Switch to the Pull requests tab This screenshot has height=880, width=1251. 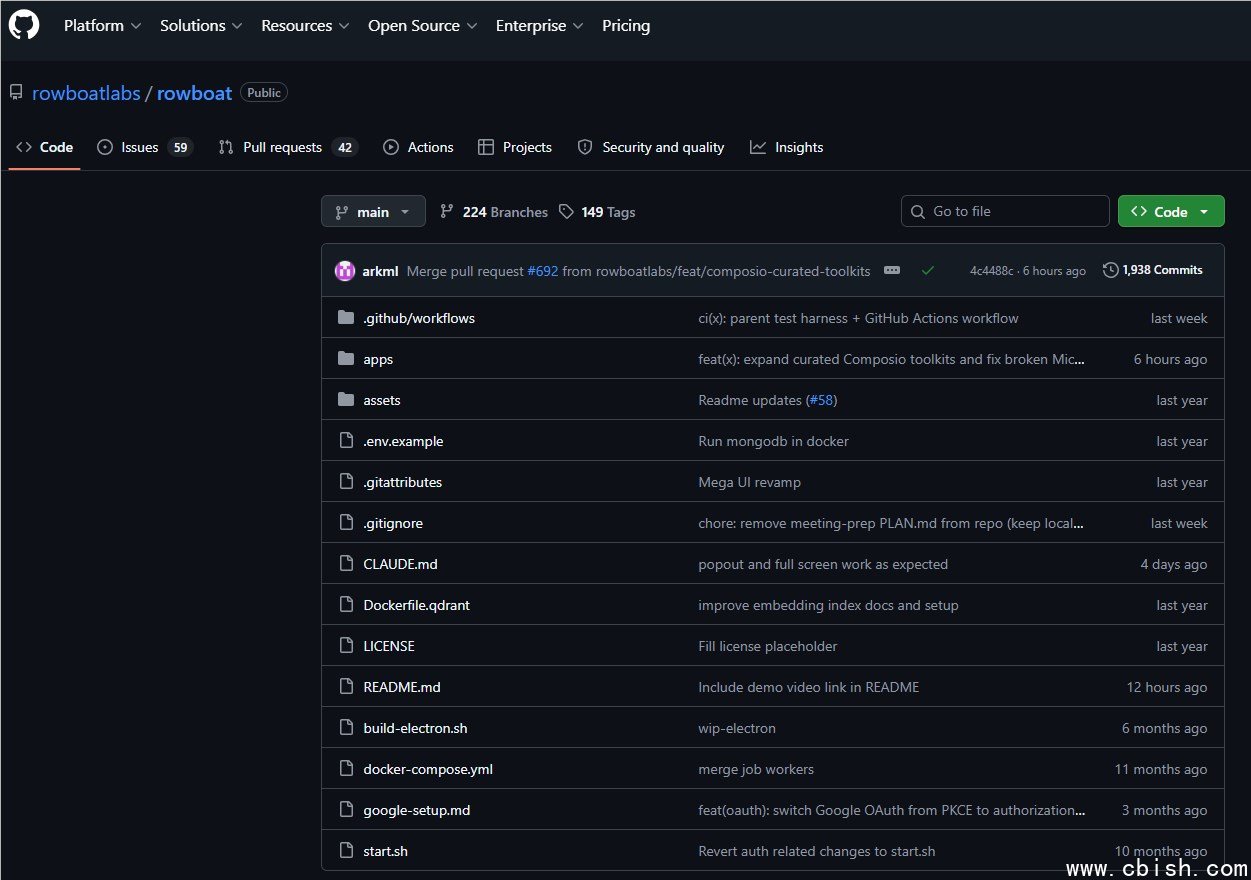[x=288, y=147]
